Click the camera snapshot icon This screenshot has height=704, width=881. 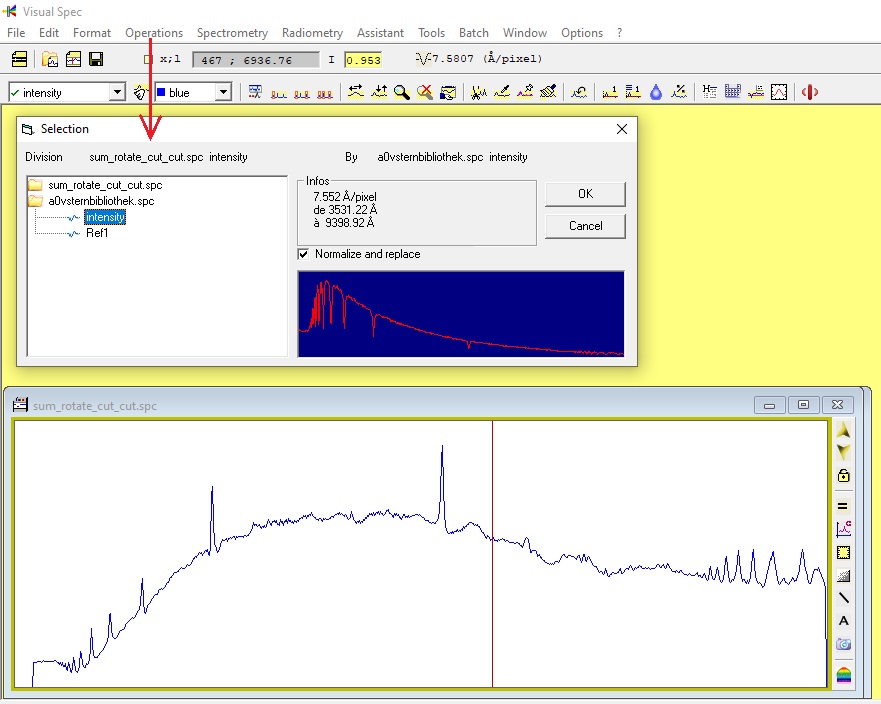coord(843,644)
